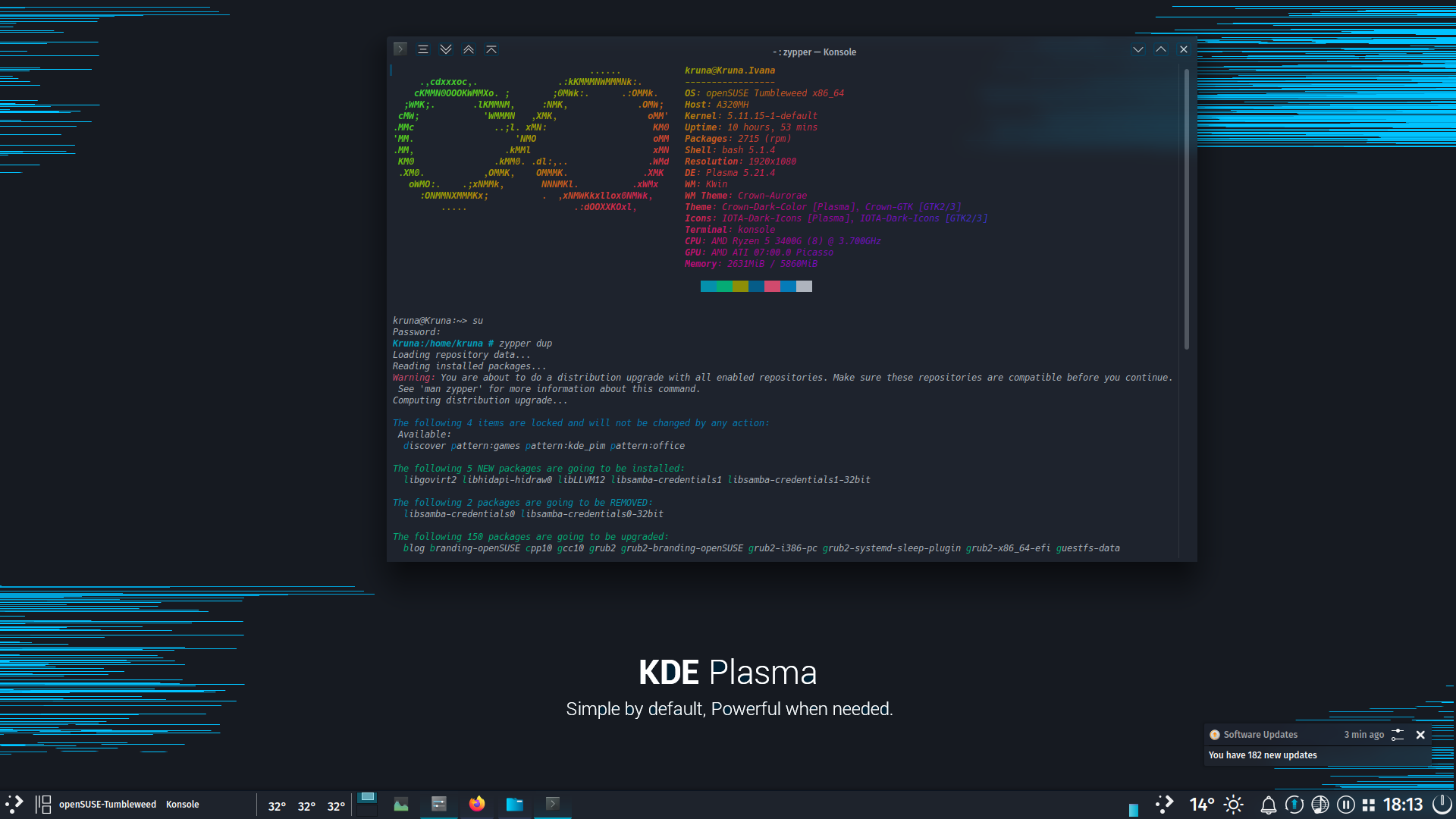Expand the hidden tray items grid icon
This screenshot has width=1456, height=819.
[1369, 805]
